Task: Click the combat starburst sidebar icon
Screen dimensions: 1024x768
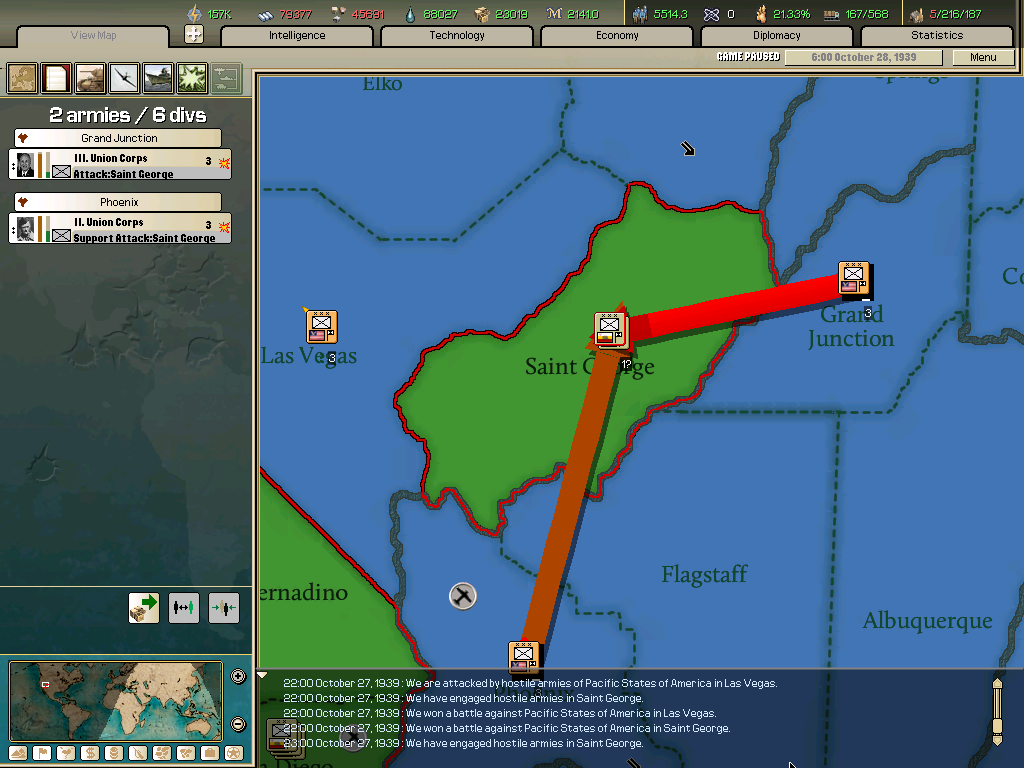Action: click(x=190, y=78)
